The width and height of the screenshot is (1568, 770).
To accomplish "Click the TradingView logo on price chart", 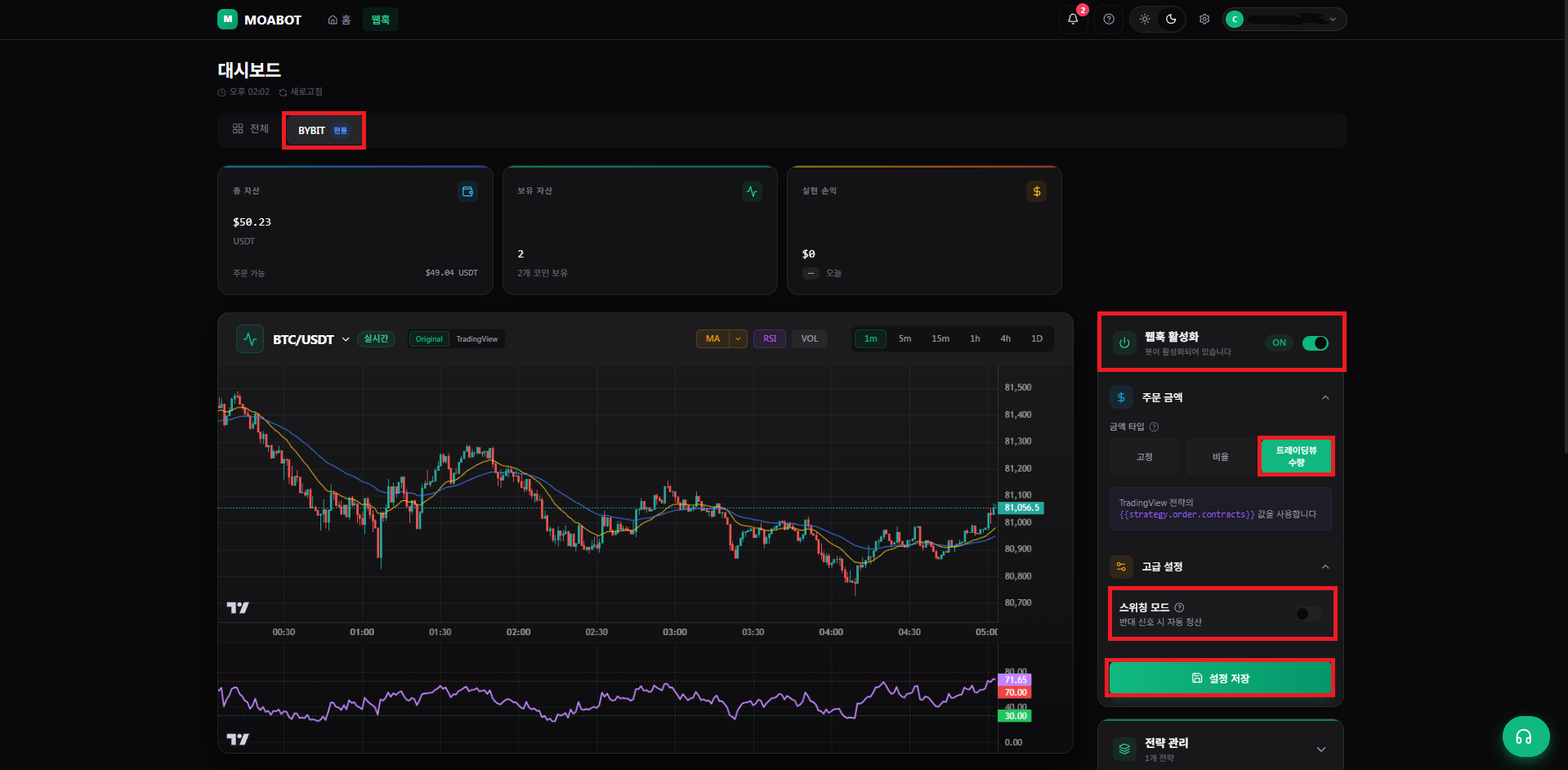I will pos(238,607).
